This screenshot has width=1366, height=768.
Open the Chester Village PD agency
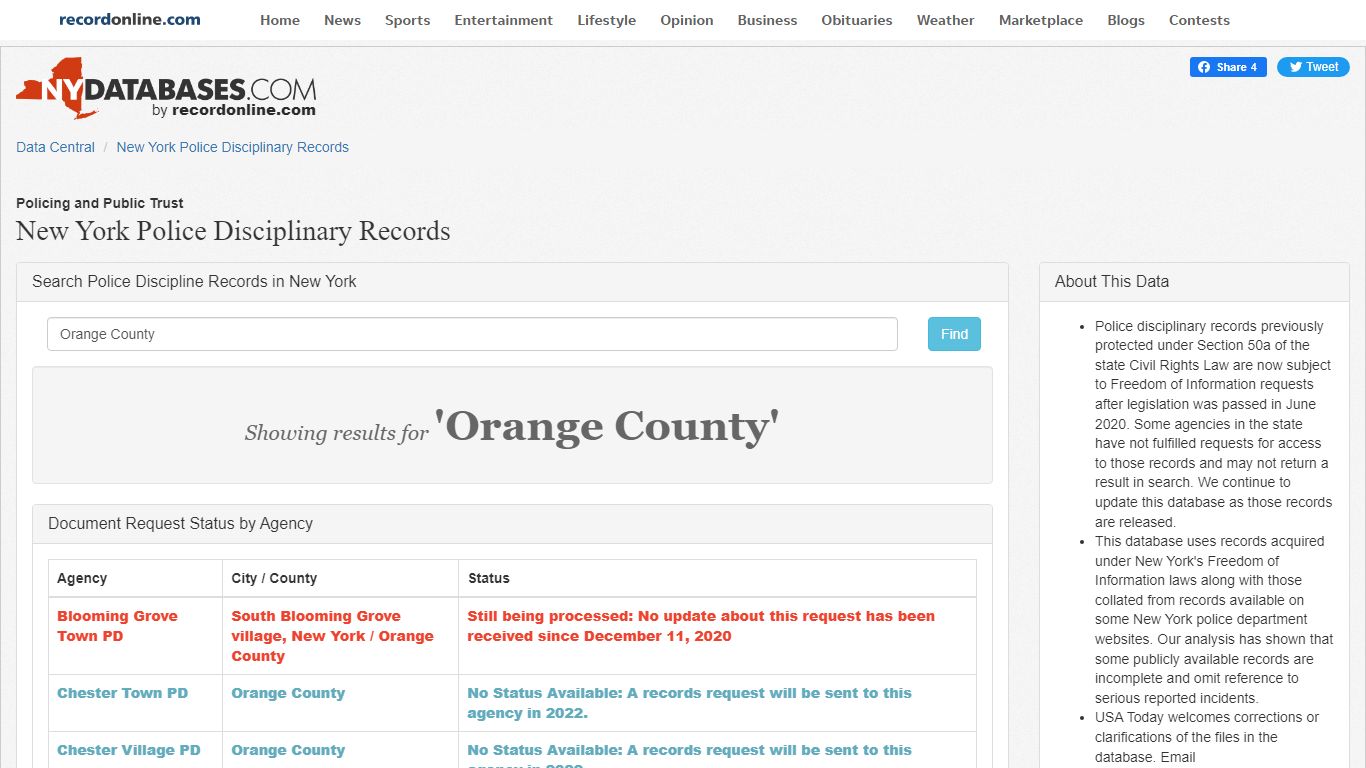click(129, 750)
